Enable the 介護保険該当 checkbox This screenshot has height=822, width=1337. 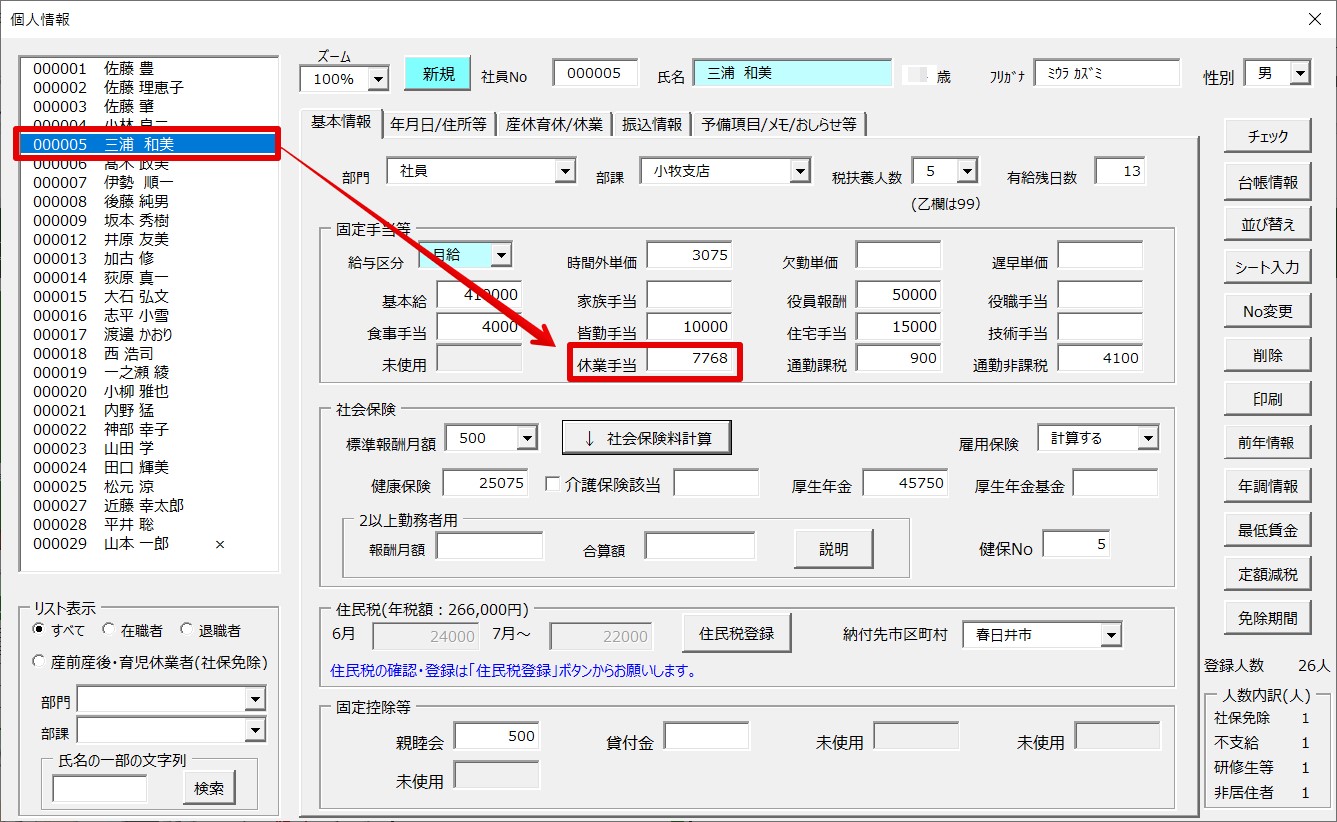pos(552,484)
